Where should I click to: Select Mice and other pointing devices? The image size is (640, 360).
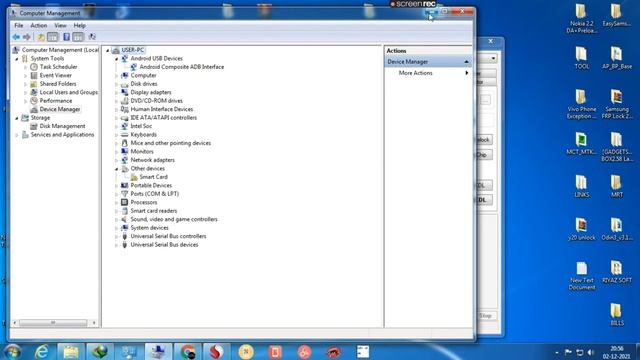pyautogui.click(x=171, y=143)
